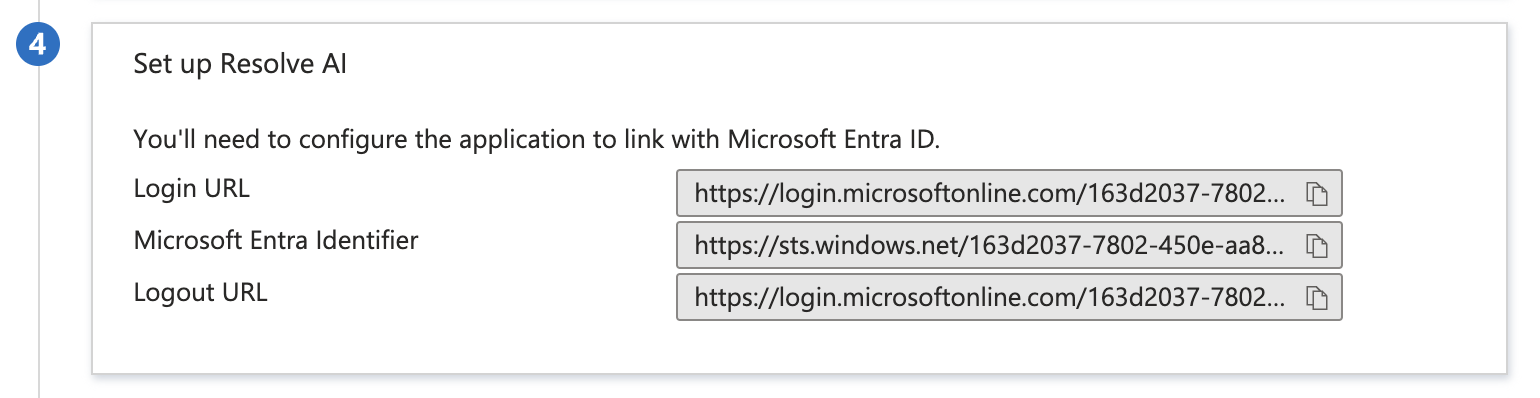This screenshot has width=1540, height=398.
Task: Focus the Login URL text field
Action: [1009, 194]
